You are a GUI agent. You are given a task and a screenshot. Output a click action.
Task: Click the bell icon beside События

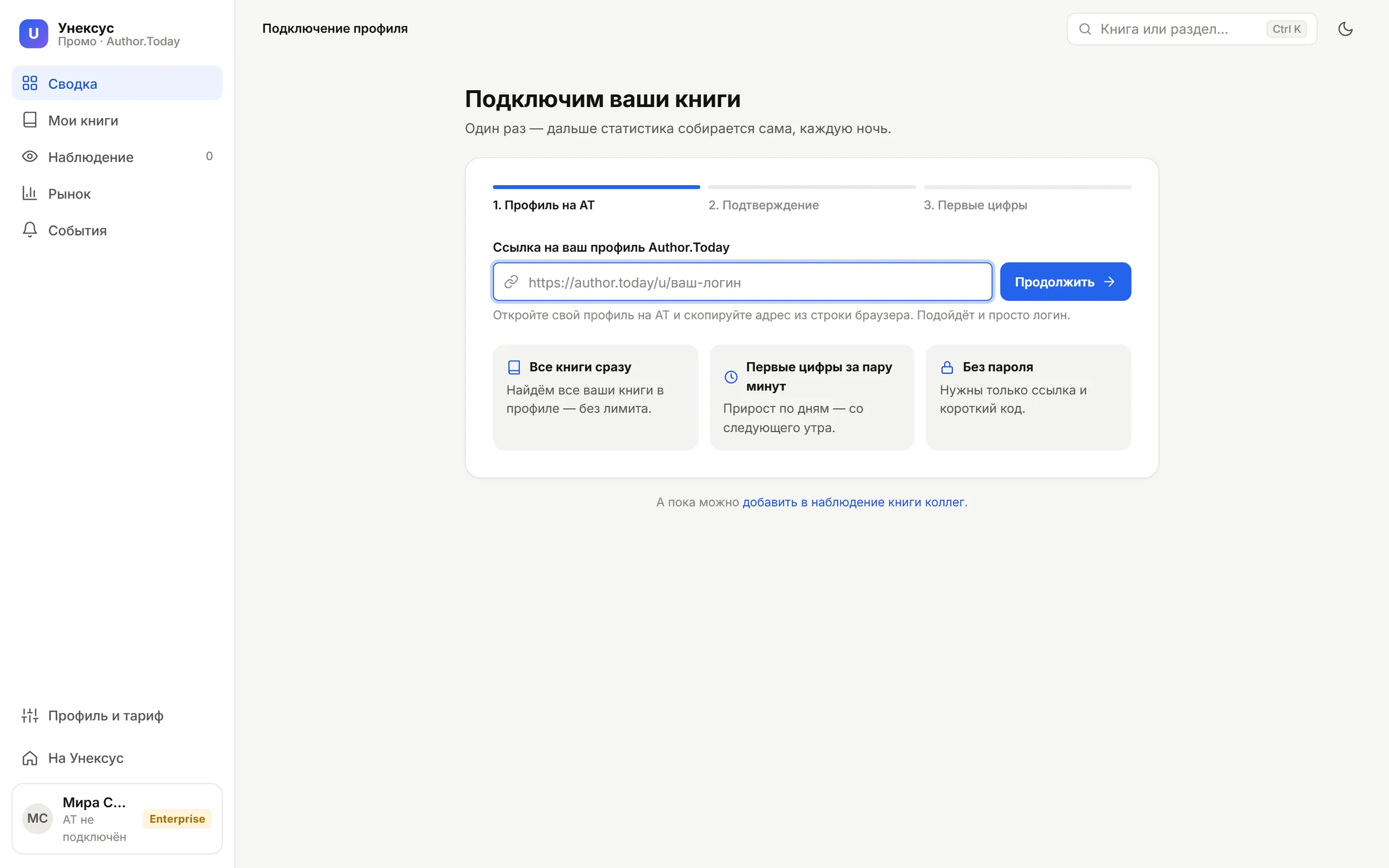point(30,230)
